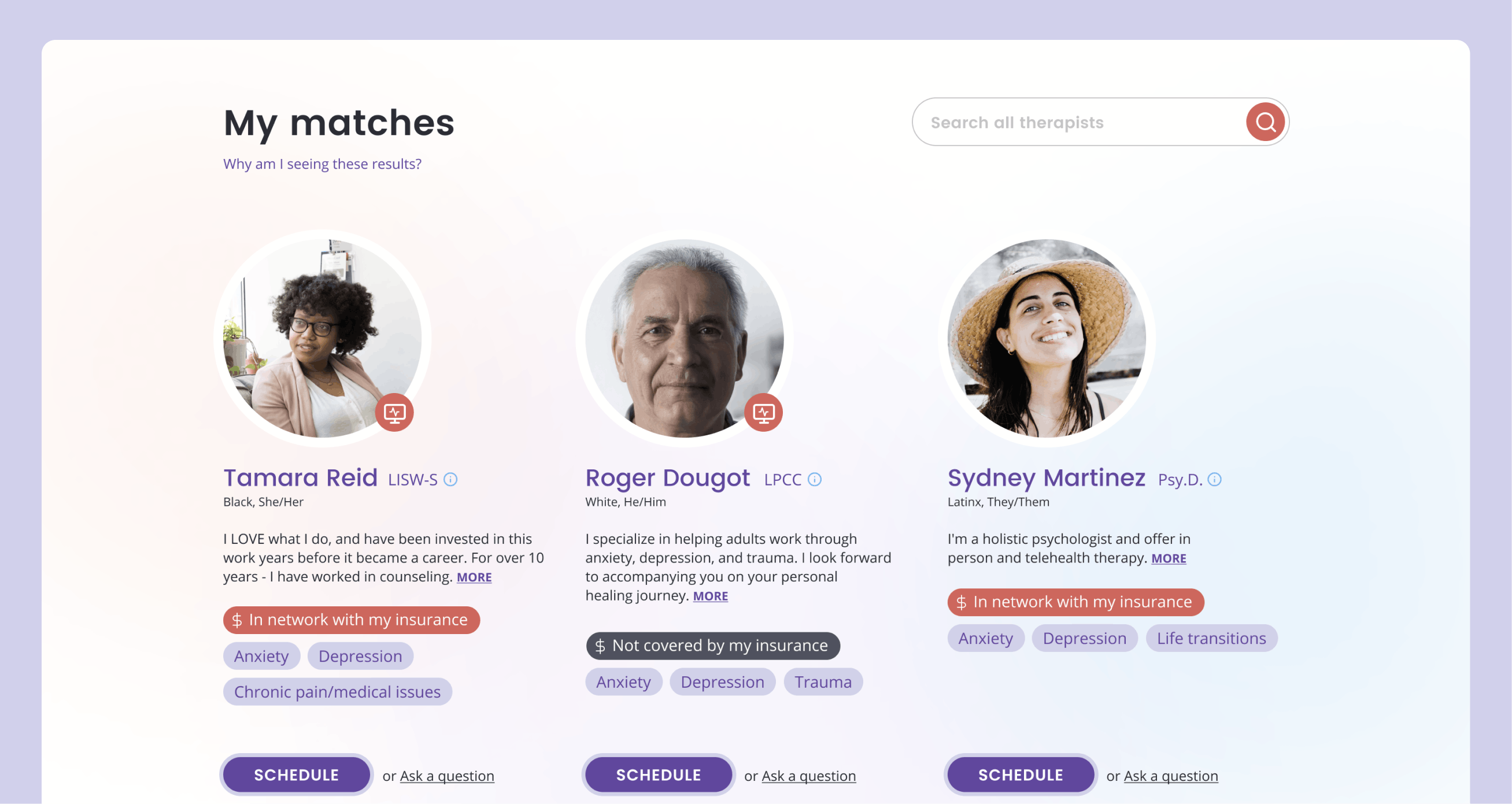Click the 'Anxiety' specialty tag on Tamara Reid
Viewport: 1512px width, 804px height.
pyautogui.click(x=261, y=656)
